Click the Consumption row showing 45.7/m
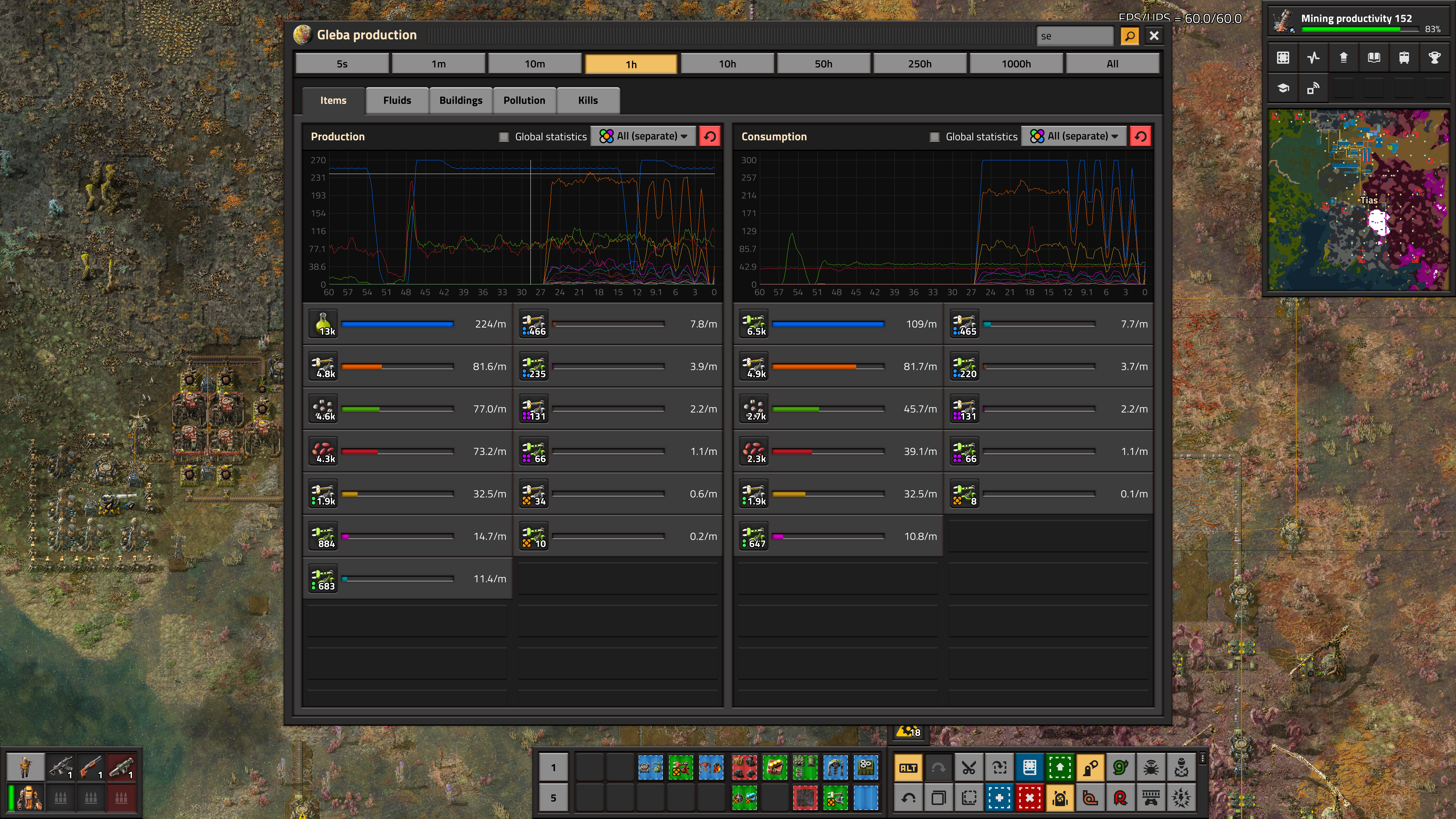The height and width of the screenshot is (819, 1456). tap(838, 409)
